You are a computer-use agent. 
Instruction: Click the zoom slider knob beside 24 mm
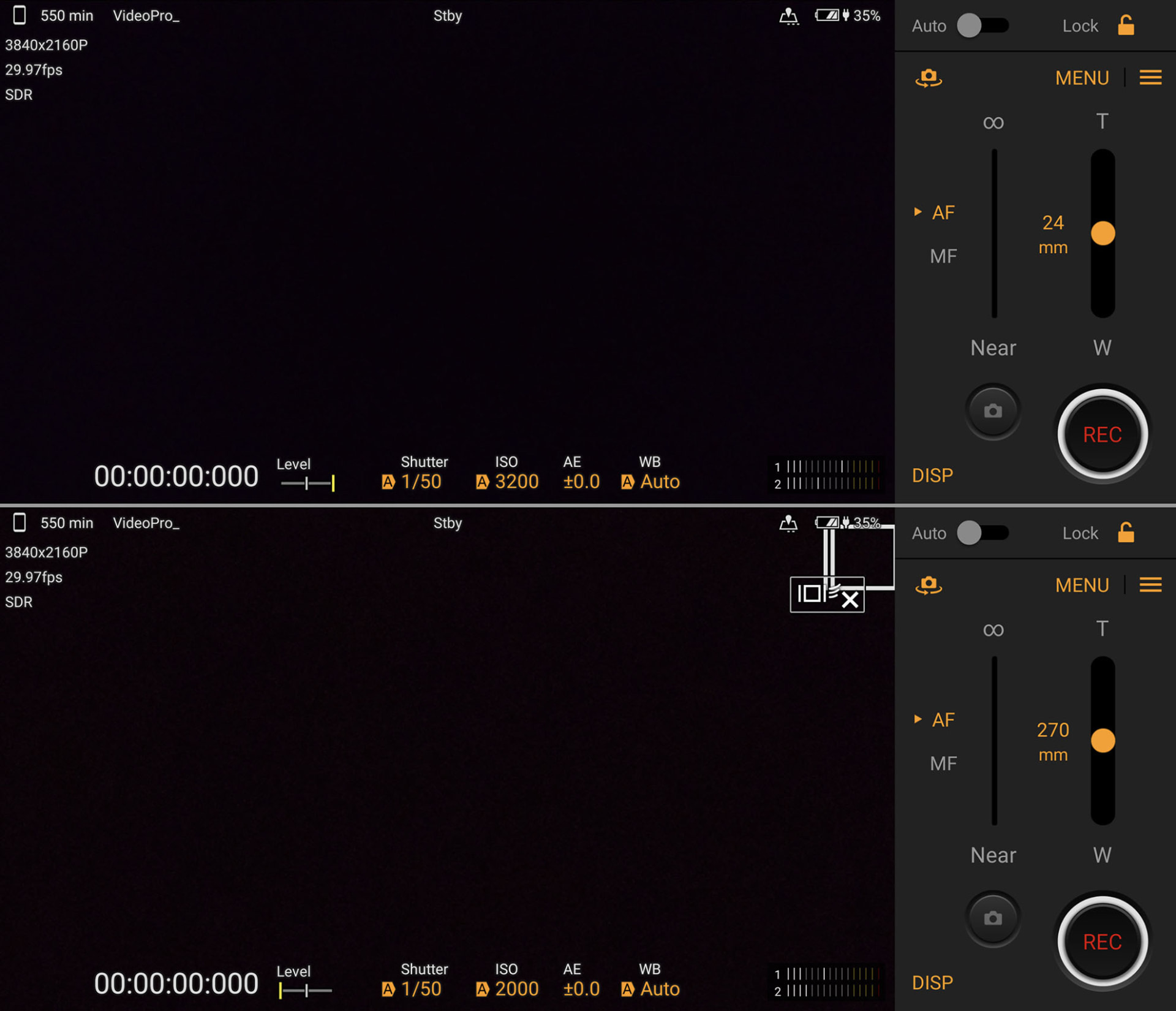[x=1102, y=233]
